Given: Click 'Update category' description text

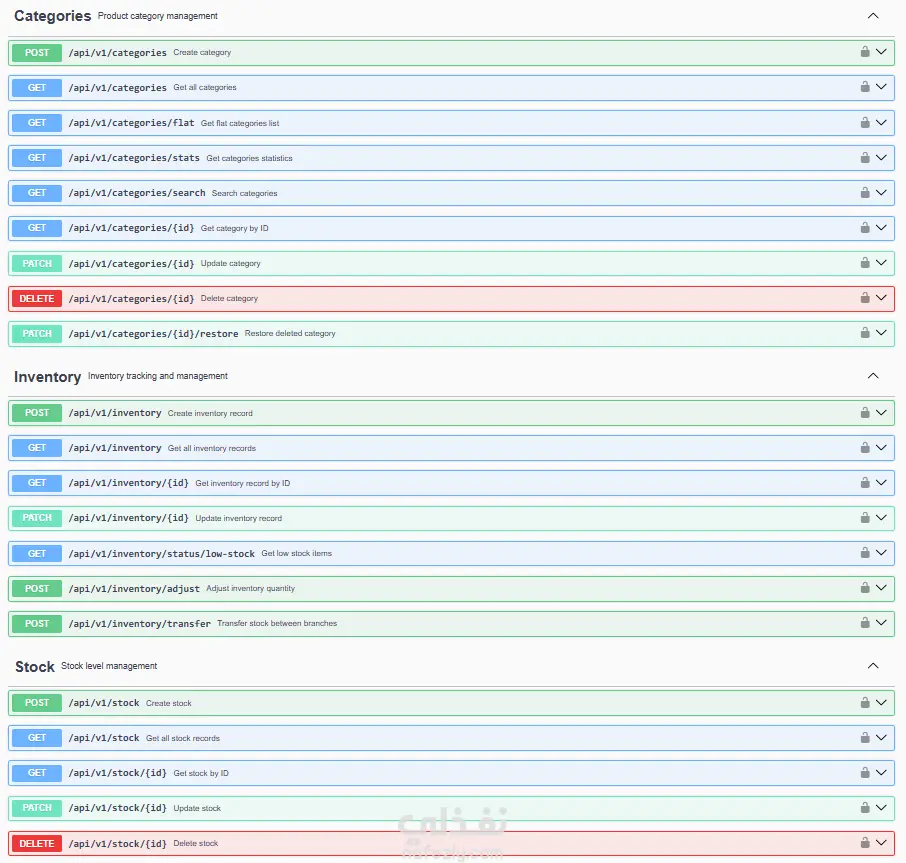Looking at the screenshot, I should 231,263.
